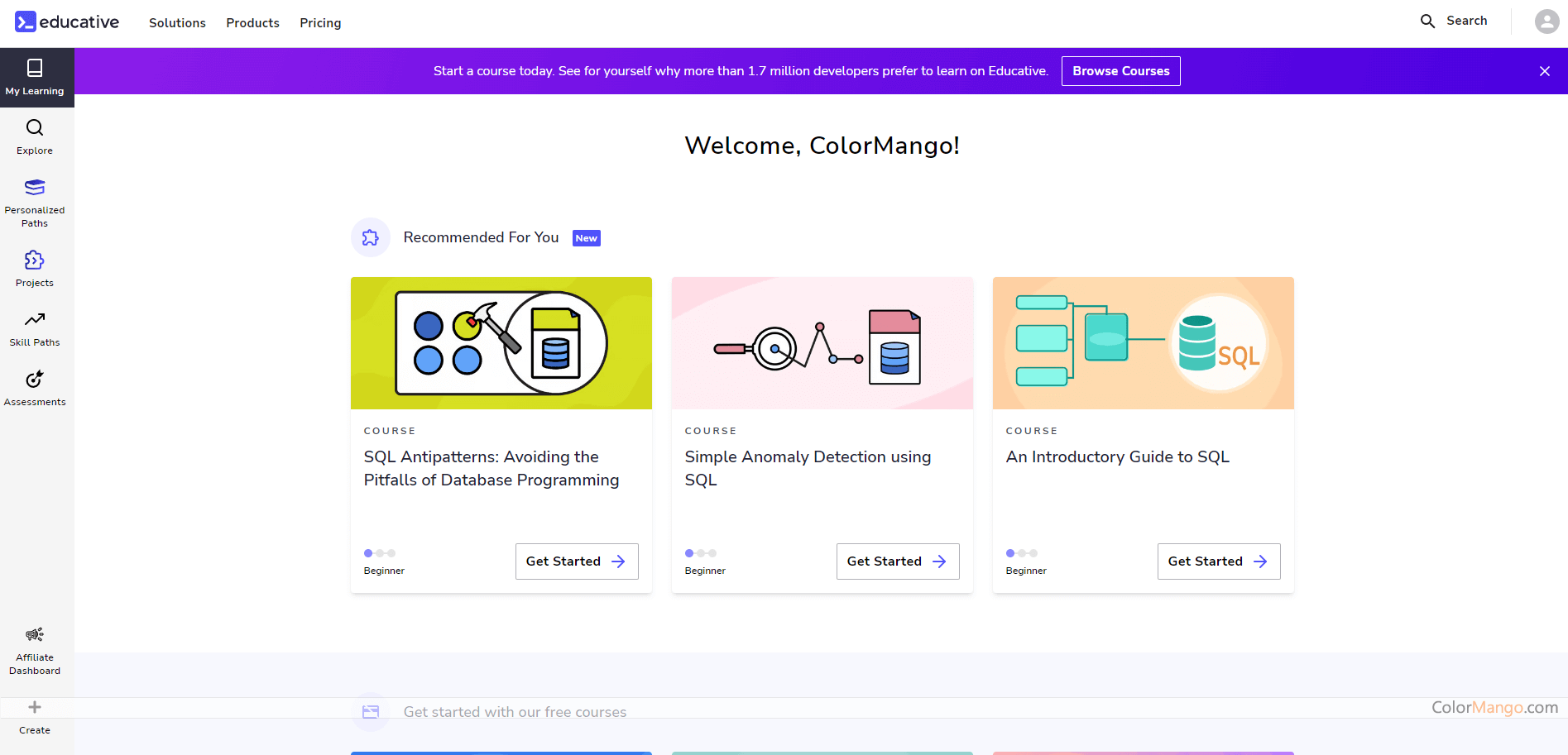This screenshot has height=755, width=1568.
Task: Expand the Solutions menu
Action: [177, 23]
